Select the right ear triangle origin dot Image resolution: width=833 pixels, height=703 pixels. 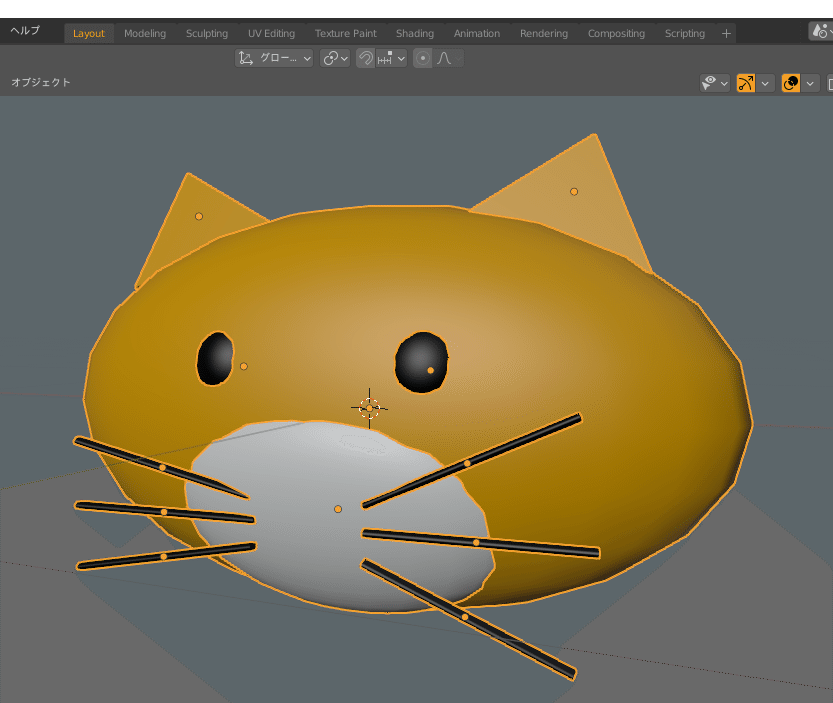(x=574, y=192)
